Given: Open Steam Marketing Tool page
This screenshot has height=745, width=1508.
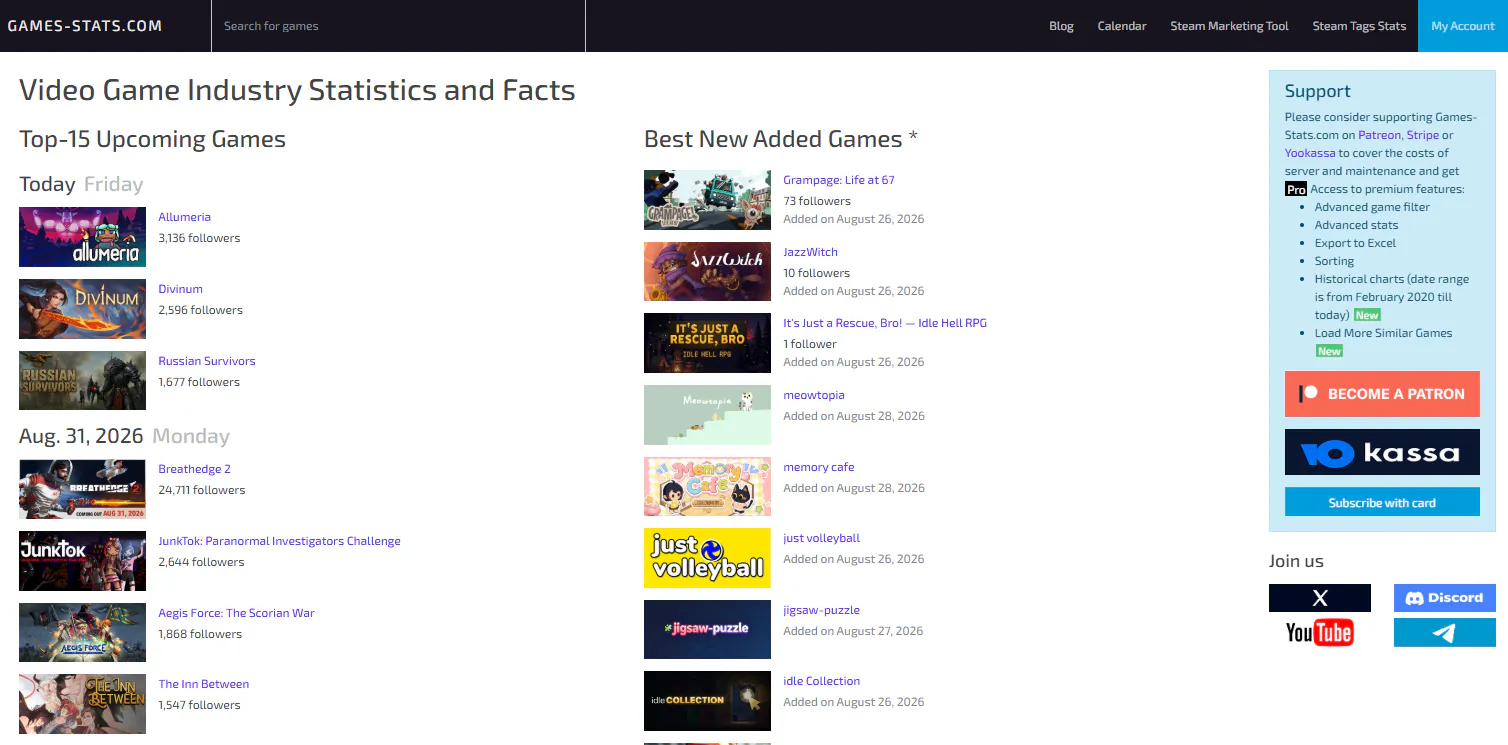Looking at the screenshot, I should [x=1229, y=26].
